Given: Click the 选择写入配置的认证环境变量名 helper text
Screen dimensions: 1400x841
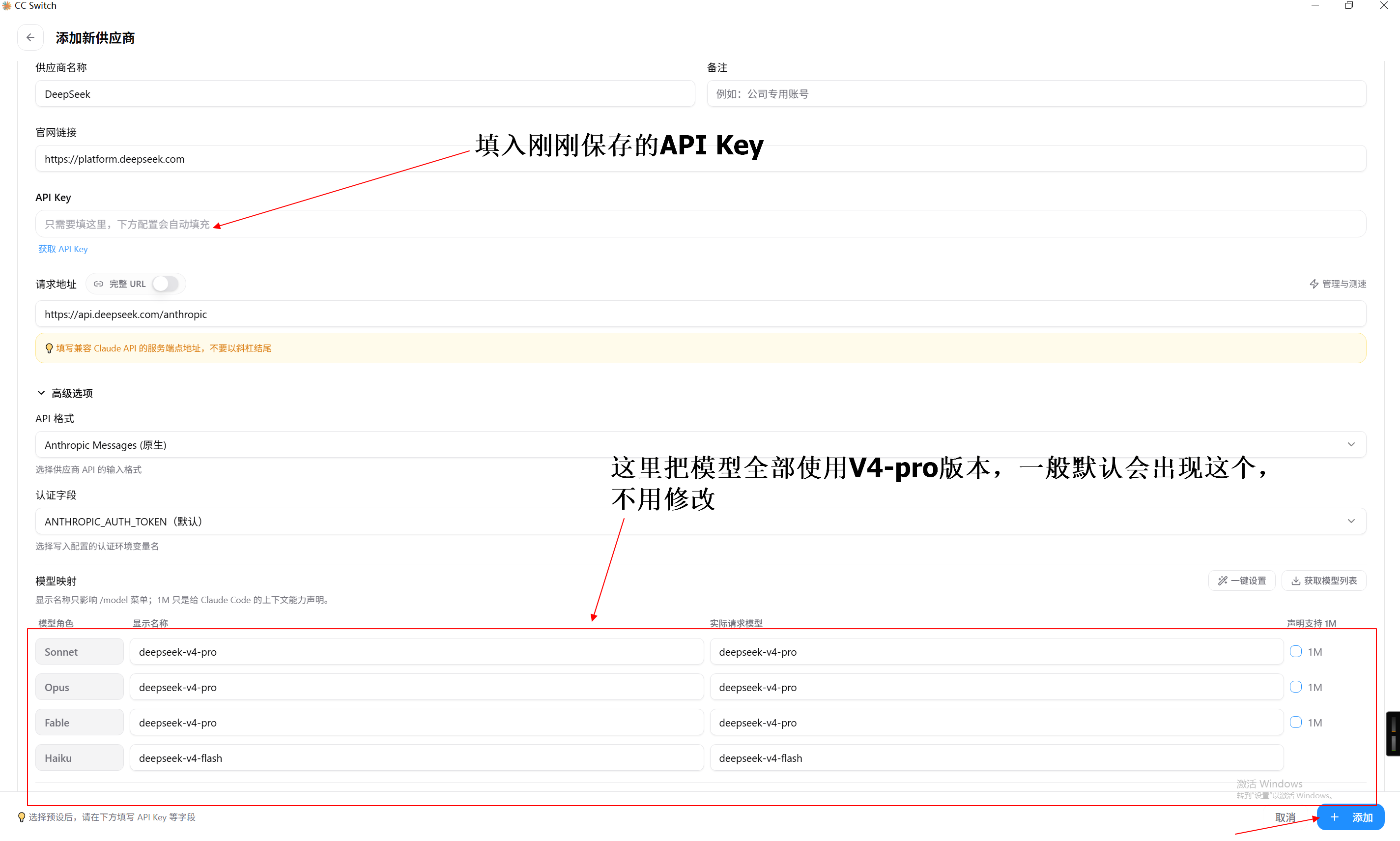Looking at the screenshot, I should (x=97, y=546).
